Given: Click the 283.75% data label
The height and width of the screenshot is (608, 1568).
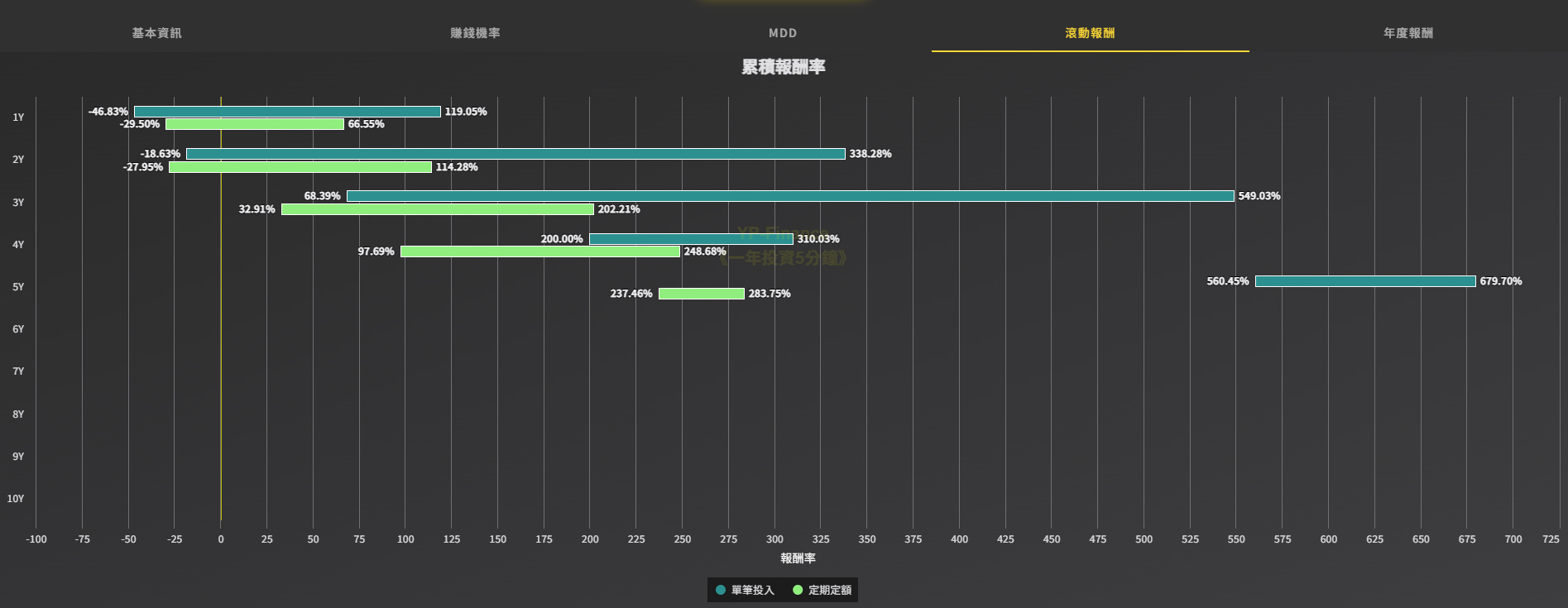Looking at the screenshot, I should pyautogui.click(x=770, y=294).
